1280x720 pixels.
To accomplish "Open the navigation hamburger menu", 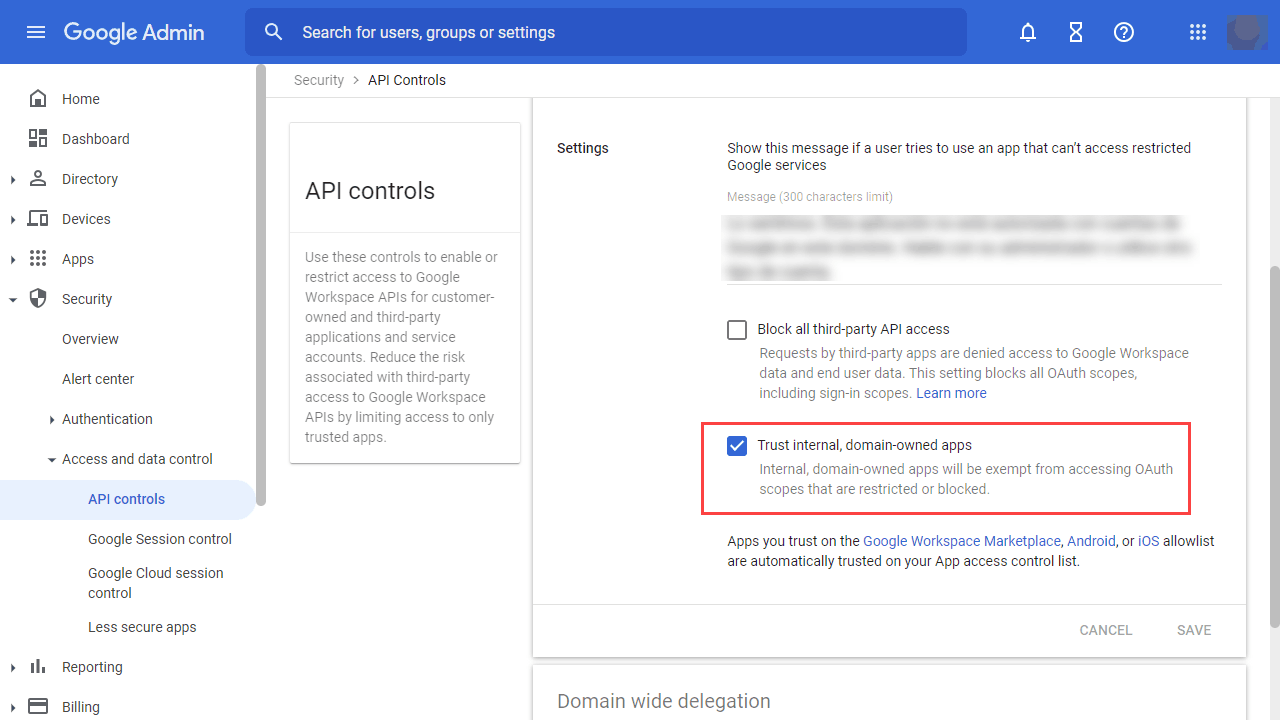I will click(36, 31).
